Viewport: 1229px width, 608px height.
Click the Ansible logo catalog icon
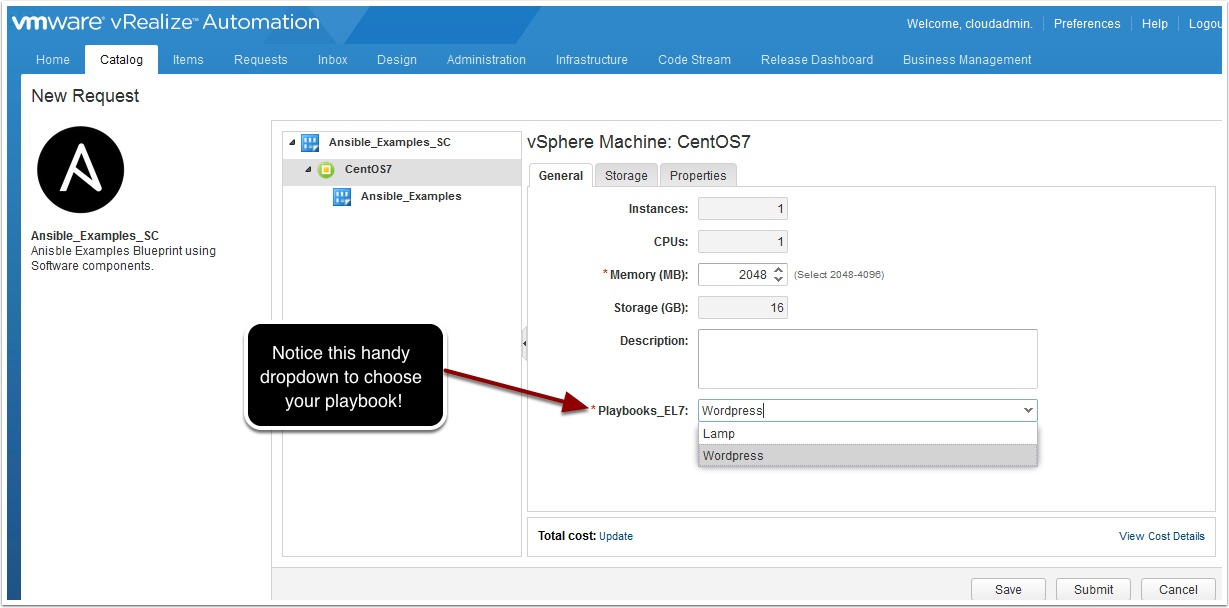coord(81,170)
